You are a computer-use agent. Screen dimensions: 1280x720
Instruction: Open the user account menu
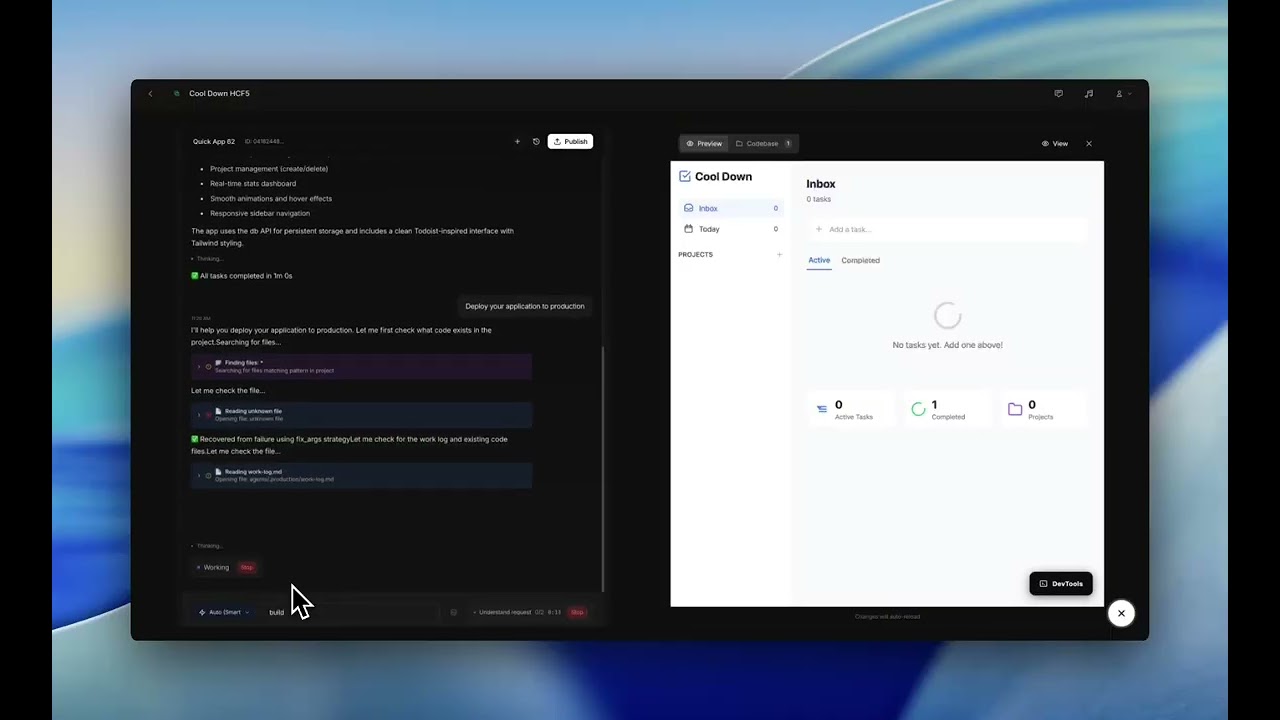[x=1123, y=94]
